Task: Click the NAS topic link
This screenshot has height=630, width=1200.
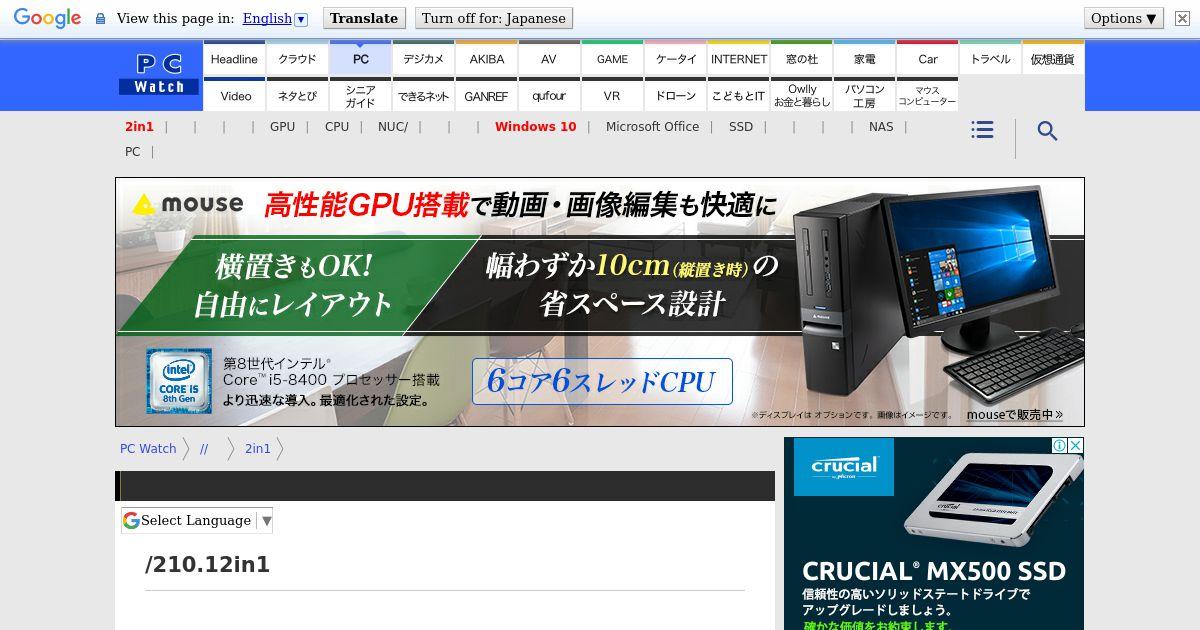Action: click(881, 127)
